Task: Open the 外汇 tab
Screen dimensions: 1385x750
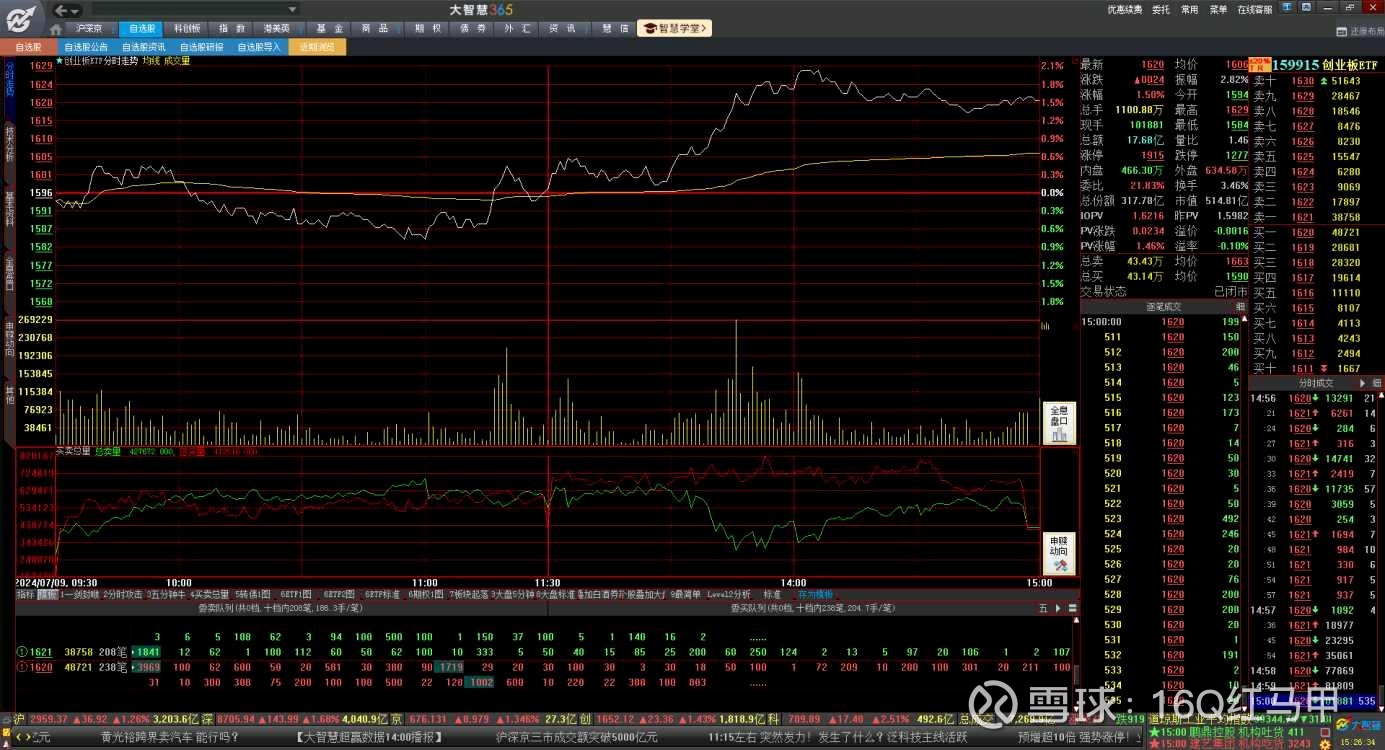Action: tap(518, 29)
